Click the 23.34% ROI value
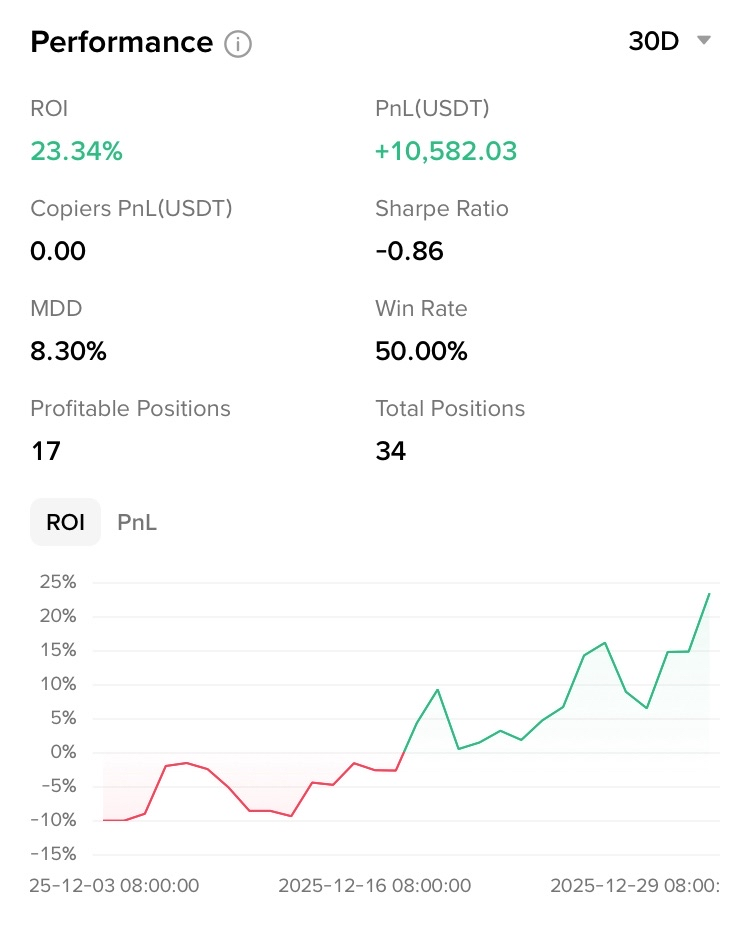Image resolution: width=750 pixels, height=929 pixels. pyautogui.click(x=76, y=152)
